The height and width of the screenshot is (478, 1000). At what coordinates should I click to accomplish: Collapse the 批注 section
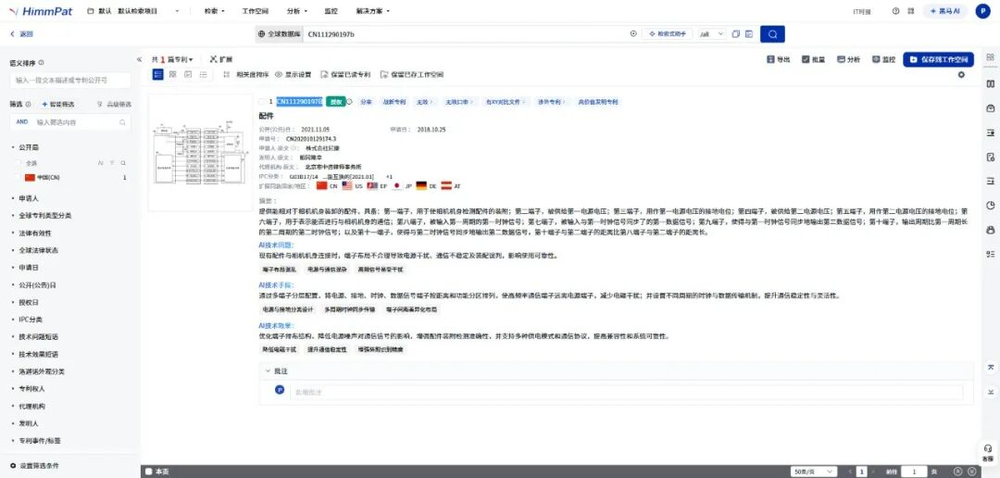click(x=268, y=370)
